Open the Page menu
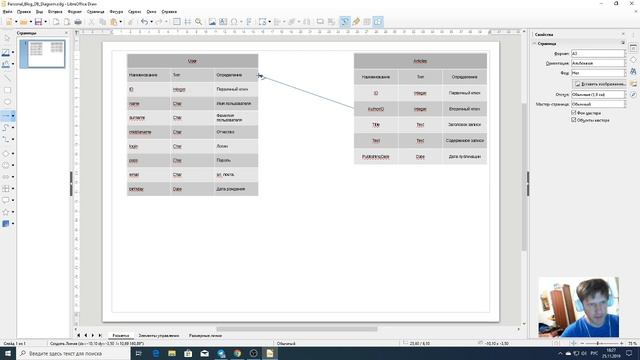 tap(96, 12)
